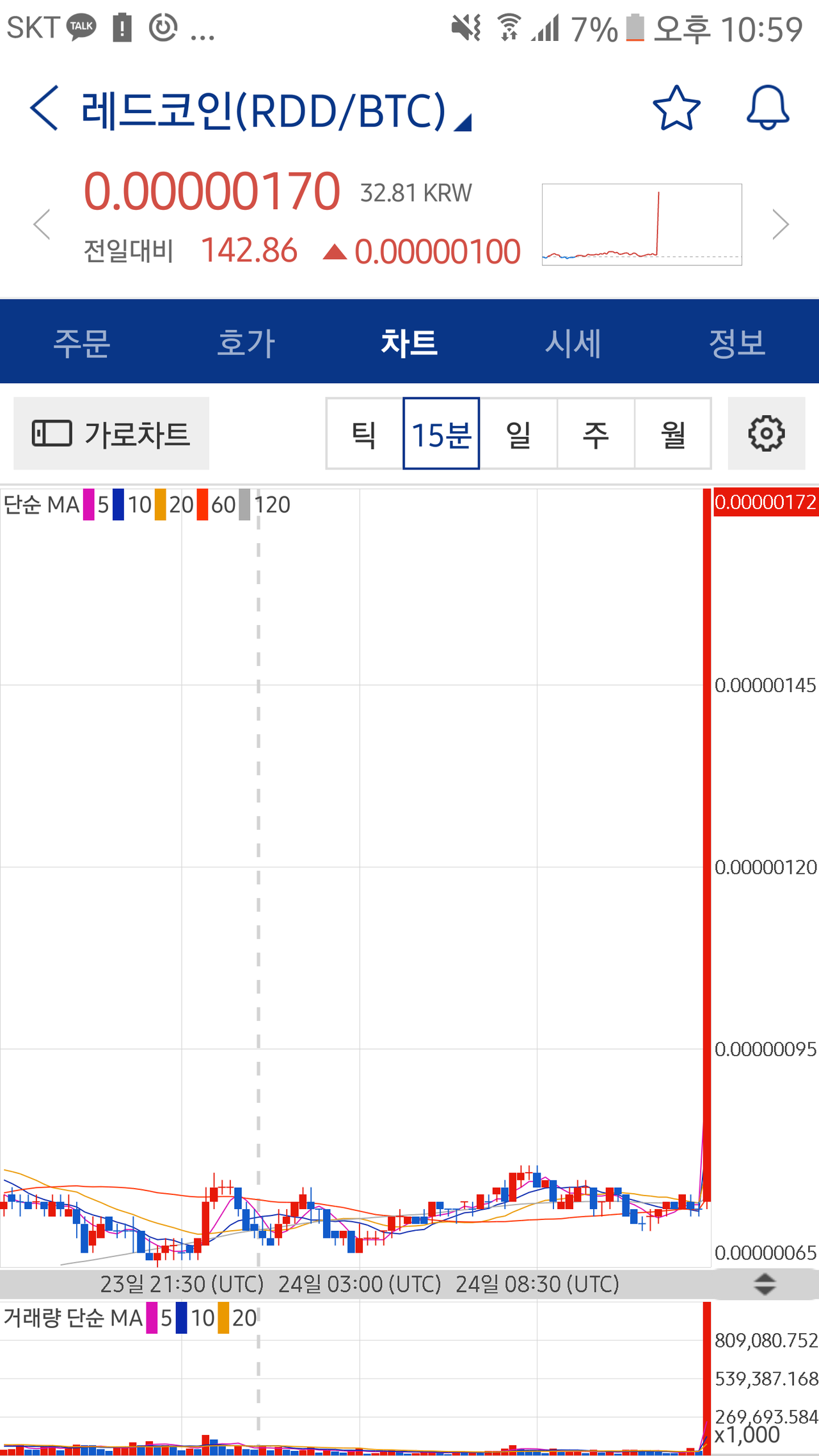Open KakaoTalk notification in status bar
Viewport: 819px width, 1456px height.
[x=82, y=28]
